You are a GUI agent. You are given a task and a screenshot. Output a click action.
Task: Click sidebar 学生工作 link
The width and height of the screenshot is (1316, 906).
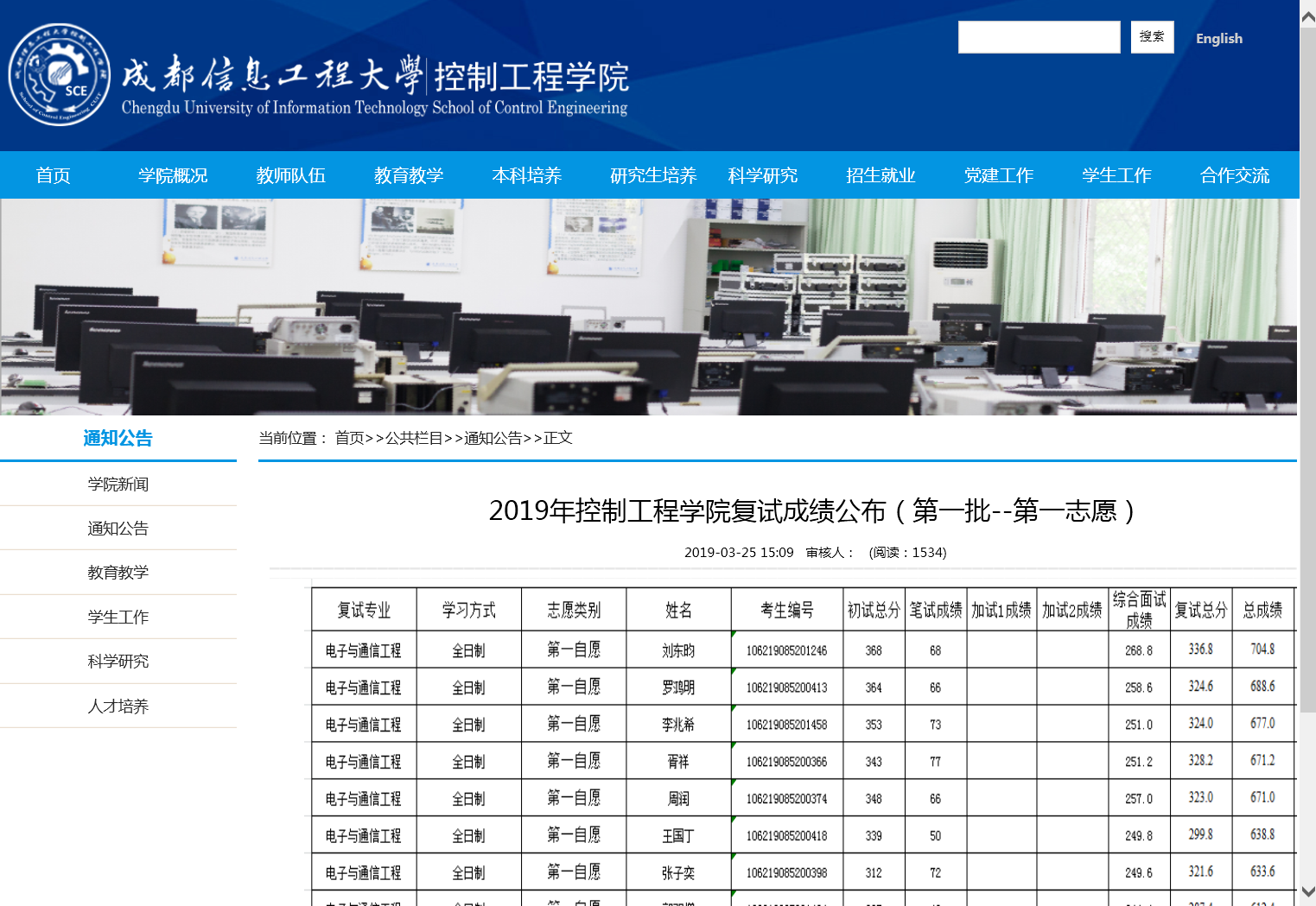tap(118, 618)
